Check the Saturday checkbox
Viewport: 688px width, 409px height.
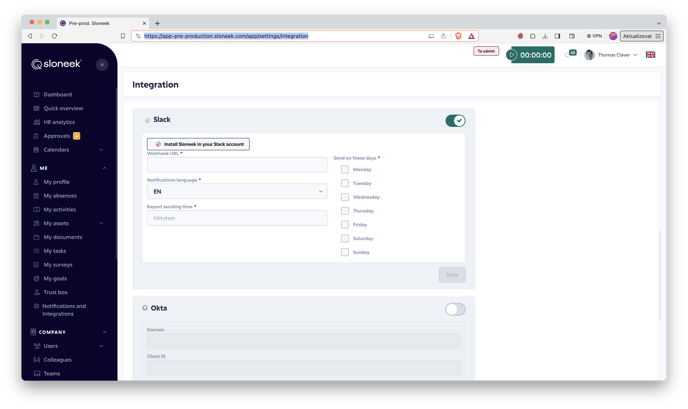point(345,238)
